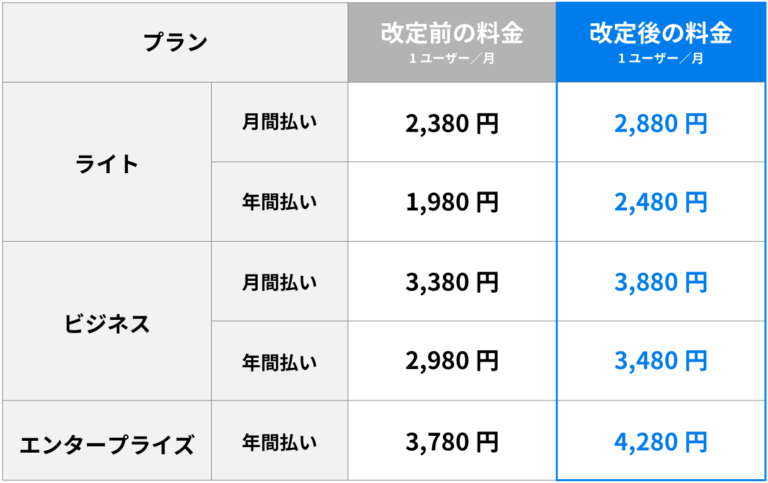Image resolution: width=768 pixels, height=483 pixels.
Task: Select the revised 4,280 円 price
Action: pos(660,442)
